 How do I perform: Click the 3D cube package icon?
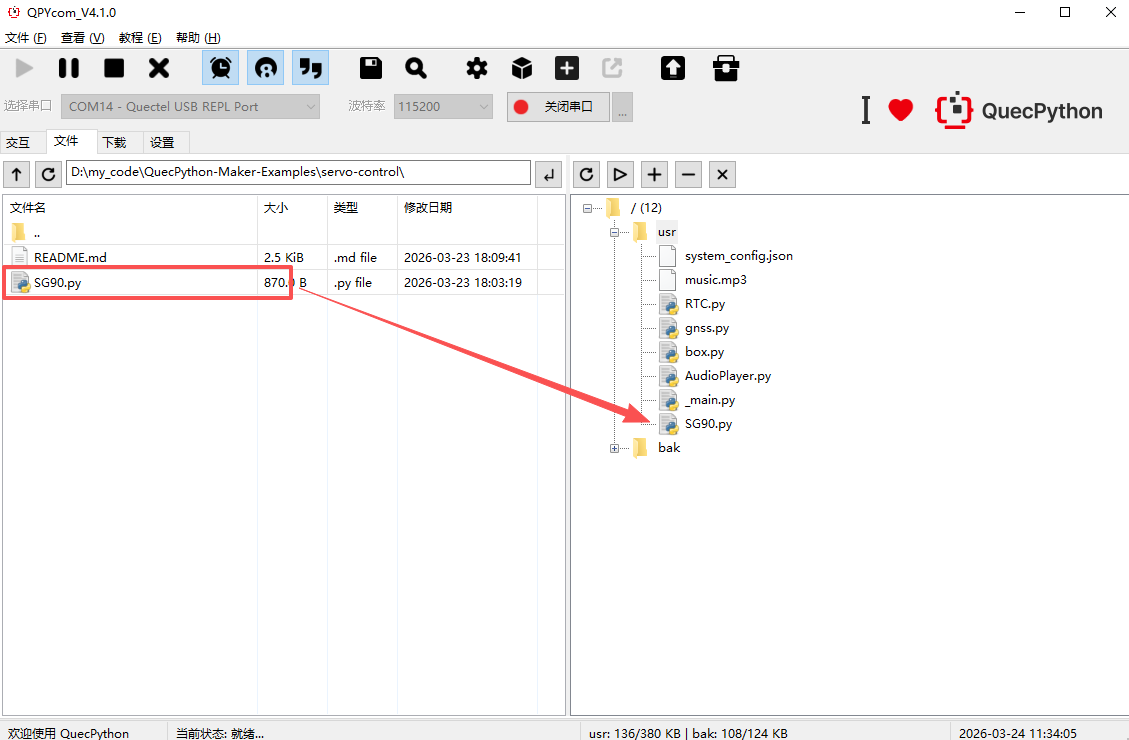tap(522, 68)
